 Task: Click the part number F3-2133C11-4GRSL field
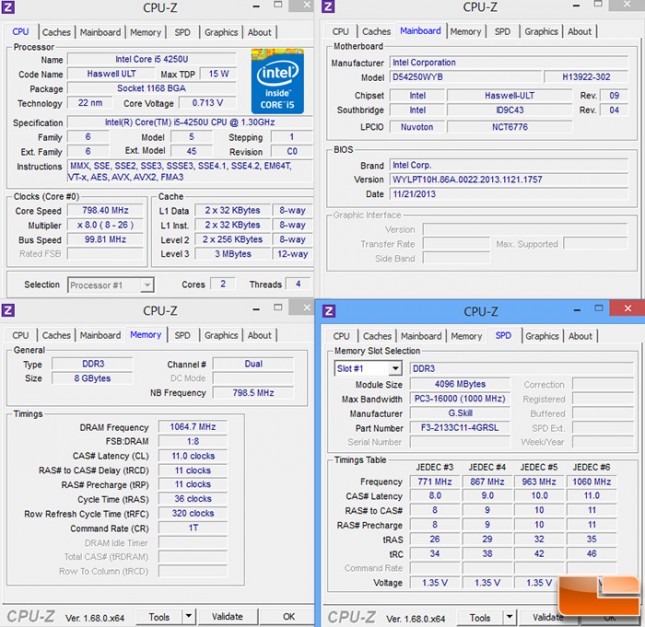coord(459,427)
